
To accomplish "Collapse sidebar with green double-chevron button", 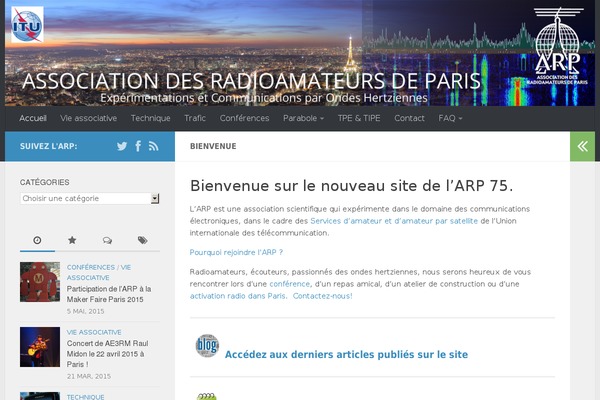I will click(582, 146).
